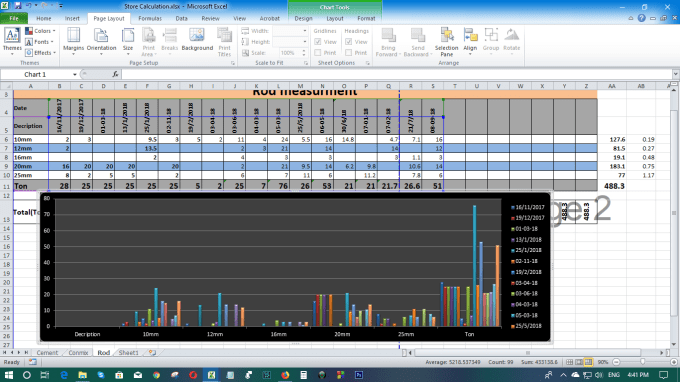Switch to Sheet1 worksheet
680x382 pixels.
129,353
